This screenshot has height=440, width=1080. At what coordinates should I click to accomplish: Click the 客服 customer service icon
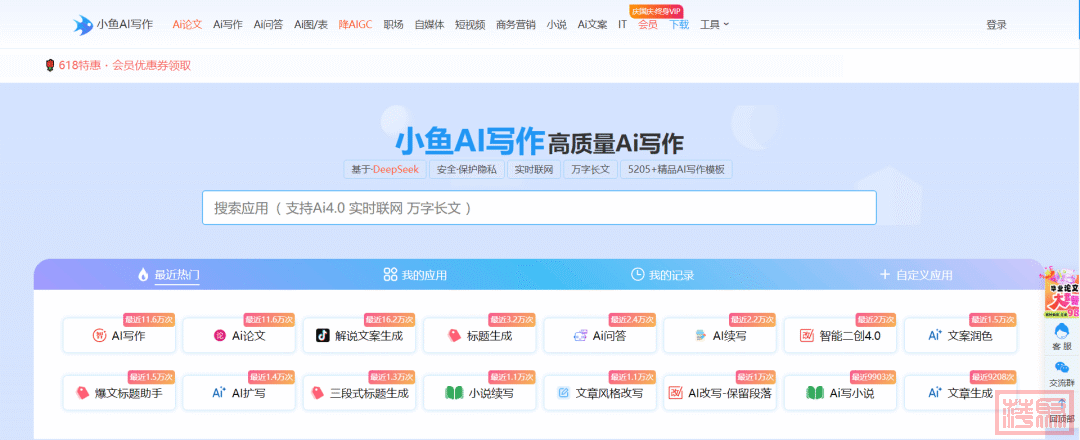tap(1060, 335)
